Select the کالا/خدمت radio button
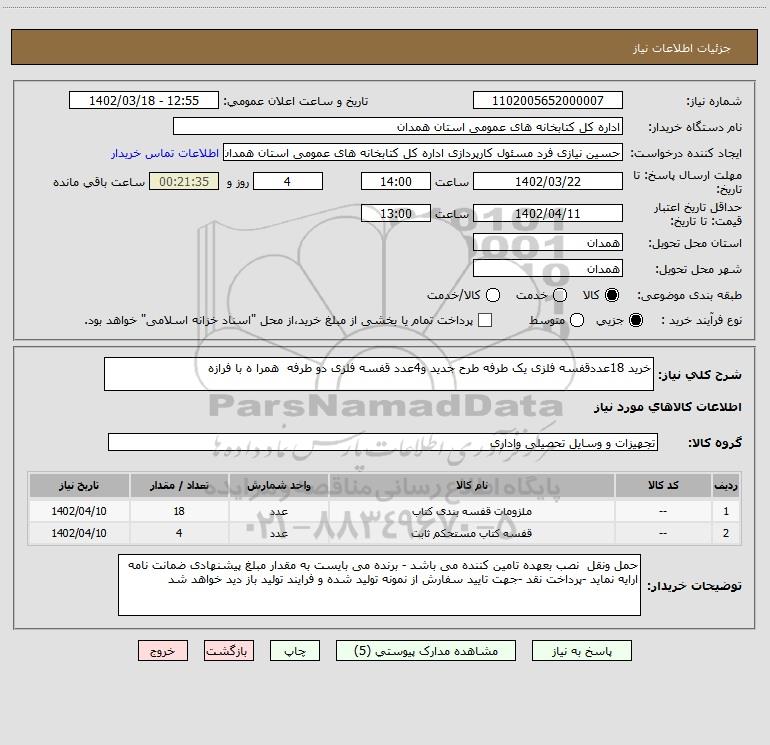The height and width of the screenshot is (745, 770). [493, 295]
